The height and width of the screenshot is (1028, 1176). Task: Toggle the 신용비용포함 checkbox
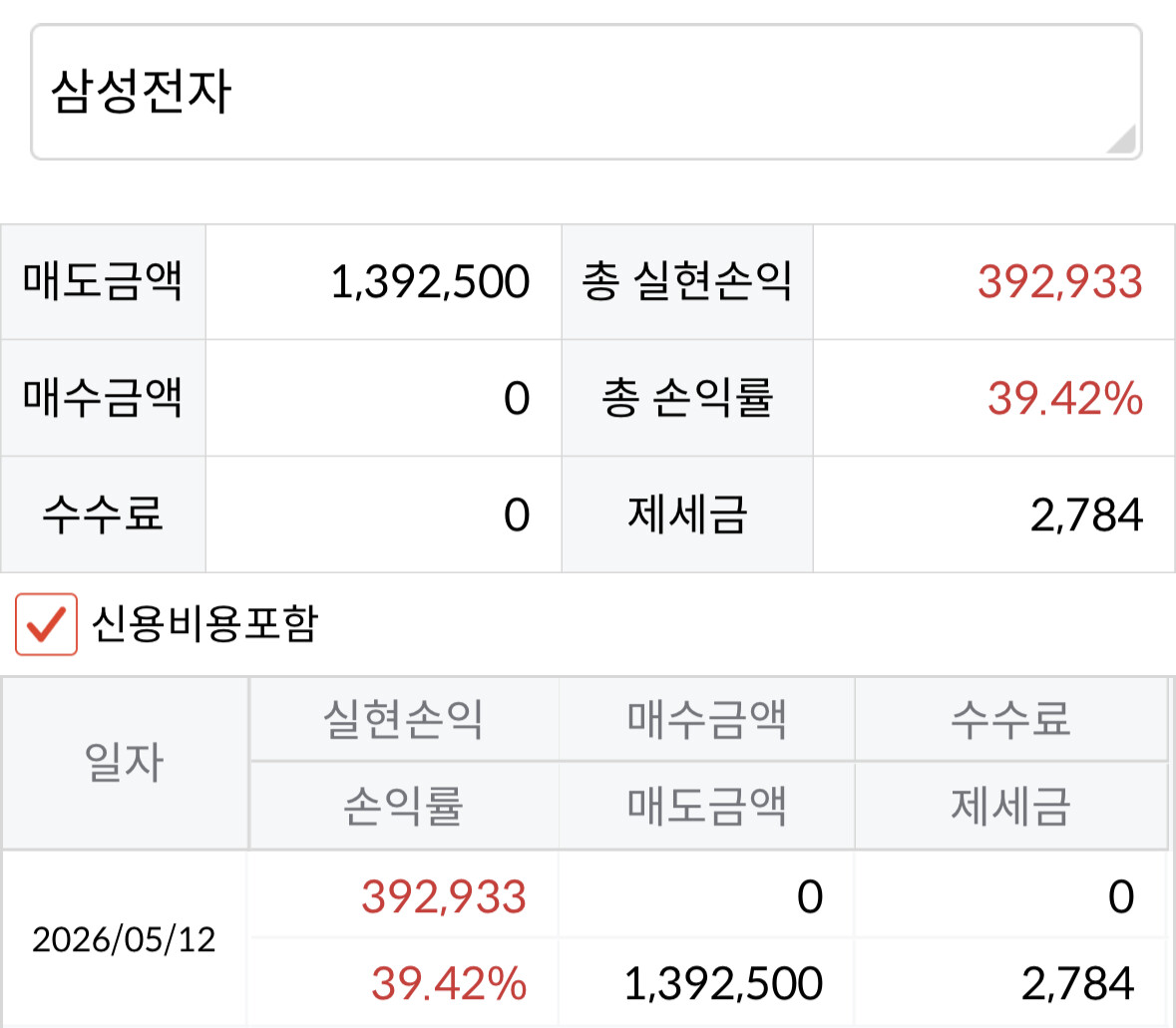(46, 624)
